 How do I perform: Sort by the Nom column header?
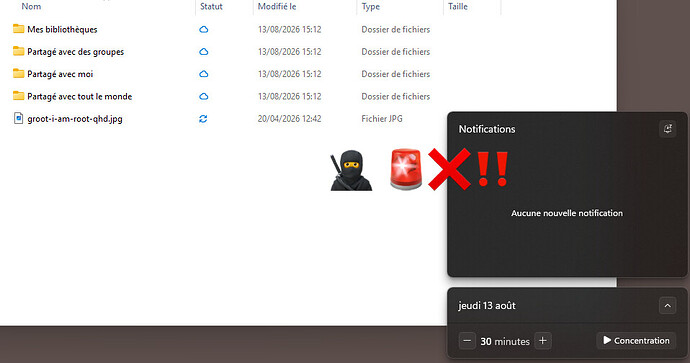[x=31, y=7]
